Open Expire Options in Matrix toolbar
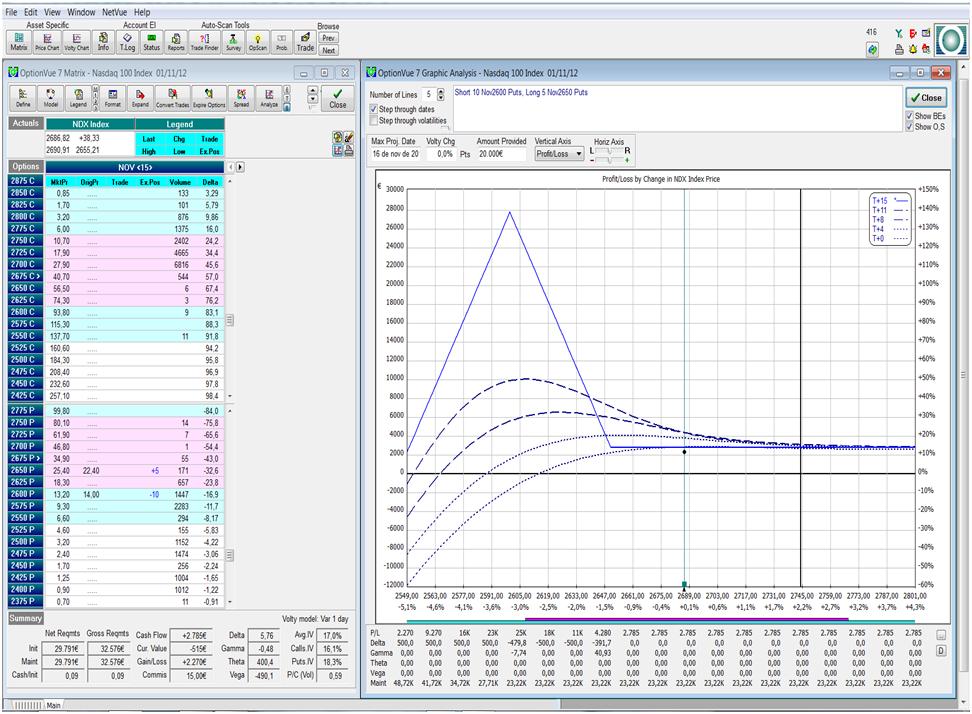The height and width of the screenshot is (714, 972). [x=209, y=98]
